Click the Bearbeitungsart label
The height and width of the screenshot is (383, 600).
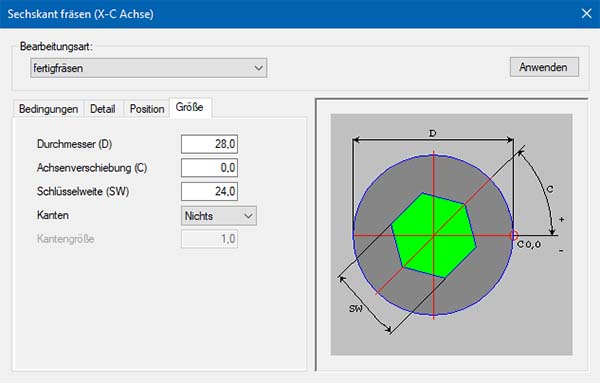pyautogui.click(x=56, y=47)
